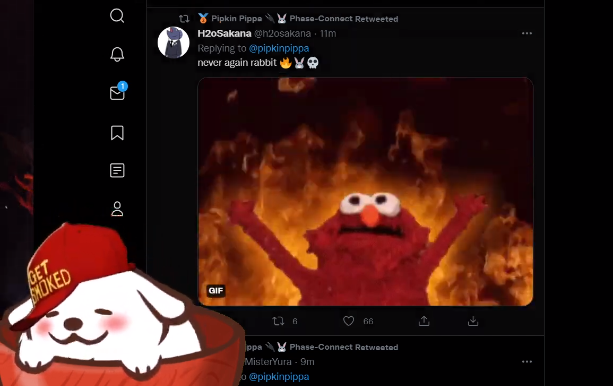Open the Lists icon in sidebar
This screenshot has width=613, height=386.
[117, 171]
